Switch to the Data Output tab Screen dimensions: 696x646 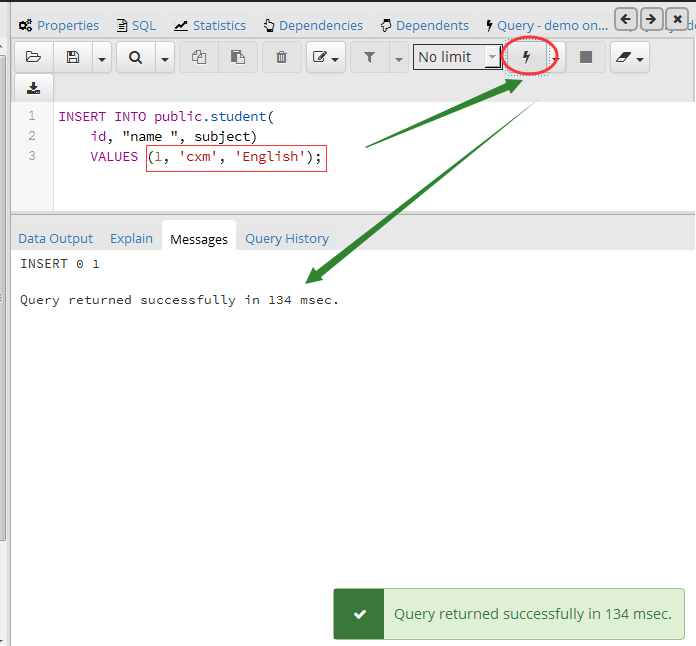[x=55, y=238]
